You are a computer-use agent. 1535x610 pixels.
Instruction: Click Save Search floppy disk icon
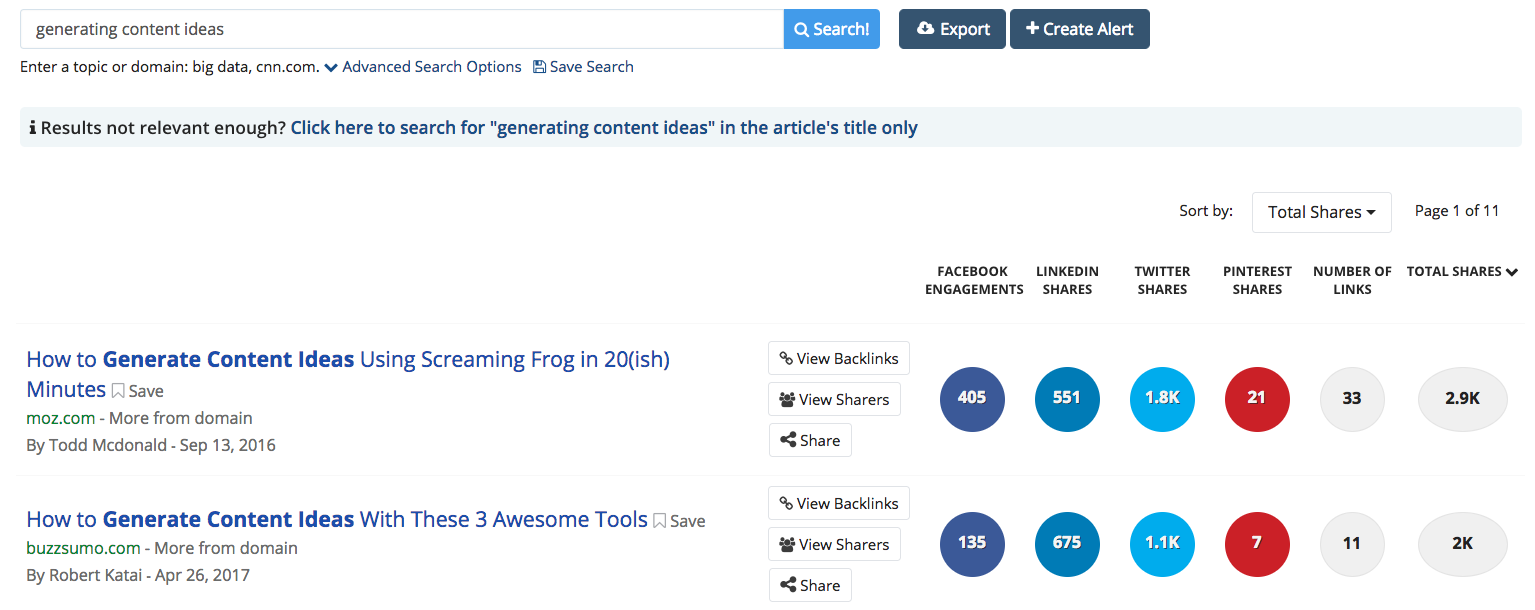click(x=540, y=67)
